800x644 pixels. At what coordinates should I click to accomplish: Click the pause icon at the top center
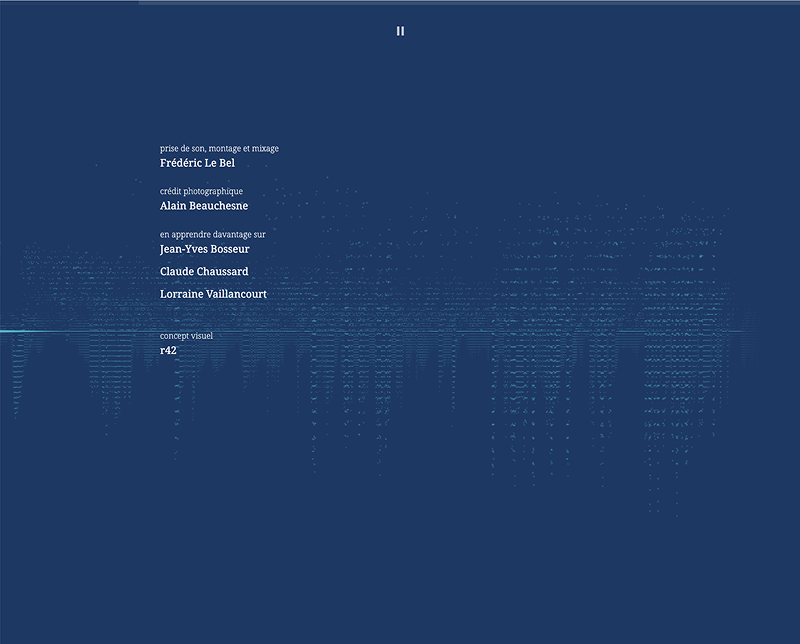point(400,30)
